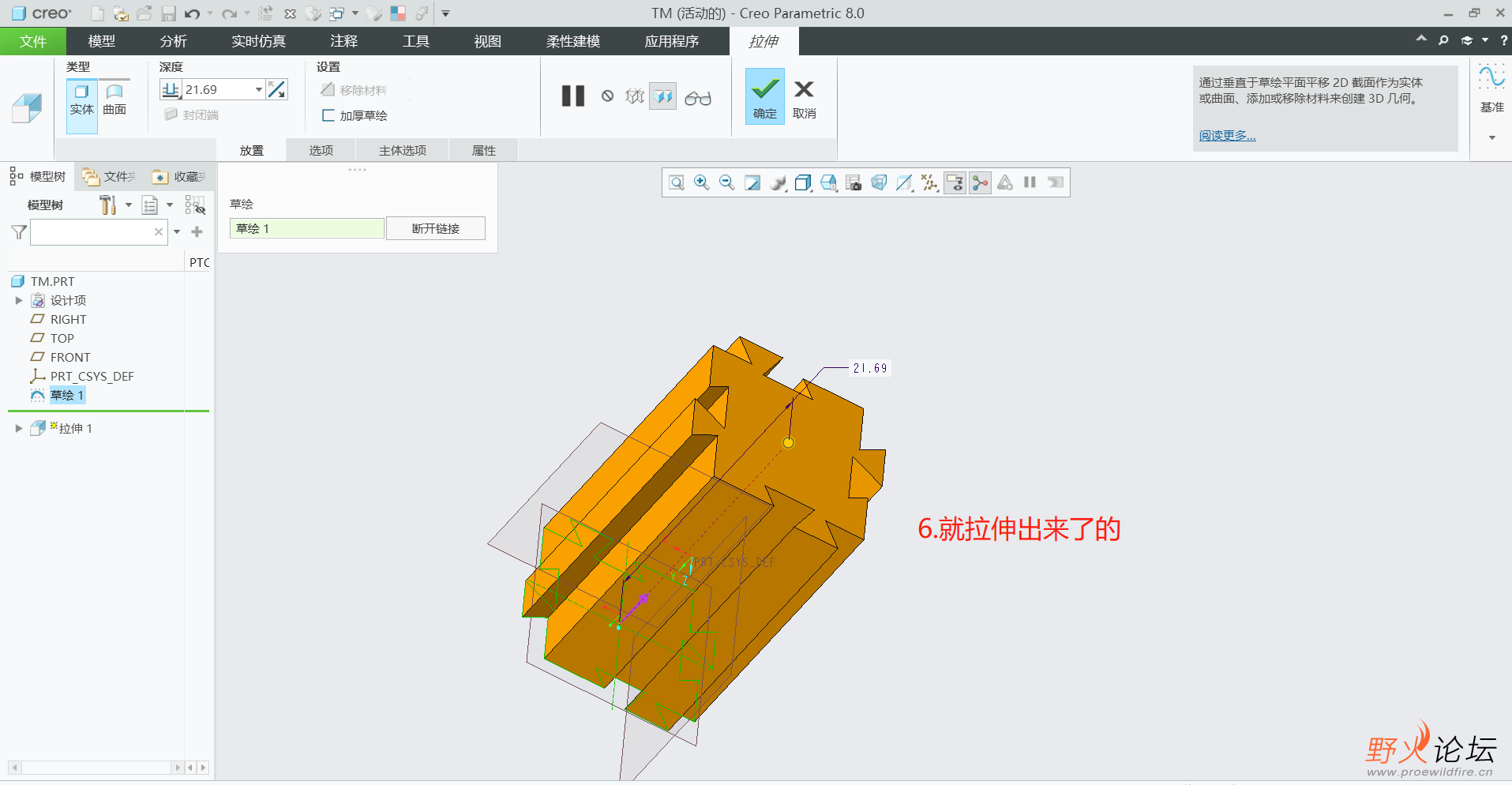Toggle perspective view icon
This screenshot has width=1512, height=785.
[x=879, y=183]
